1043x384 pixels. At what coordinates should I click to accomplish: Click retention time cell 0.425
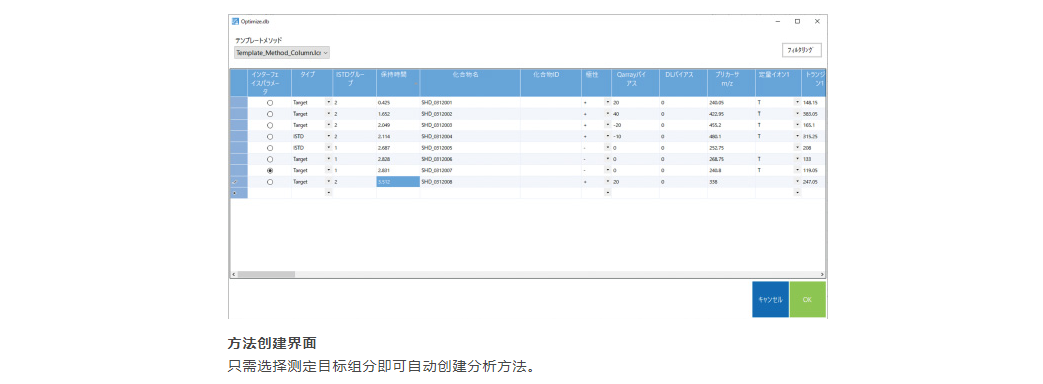tap(398, 103)
